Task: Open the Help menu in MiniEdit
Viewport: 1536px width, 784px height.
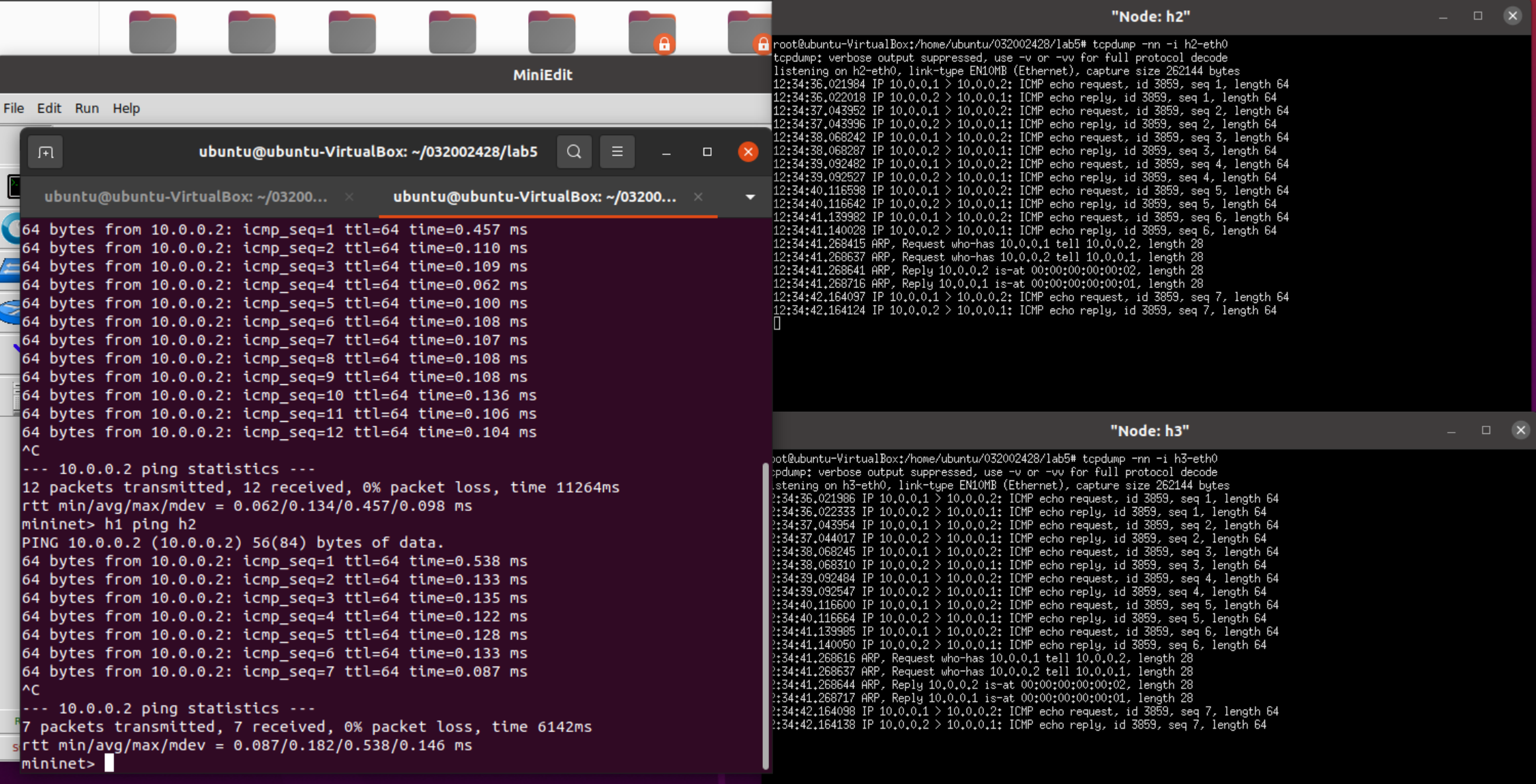Action: coord(126,108)
